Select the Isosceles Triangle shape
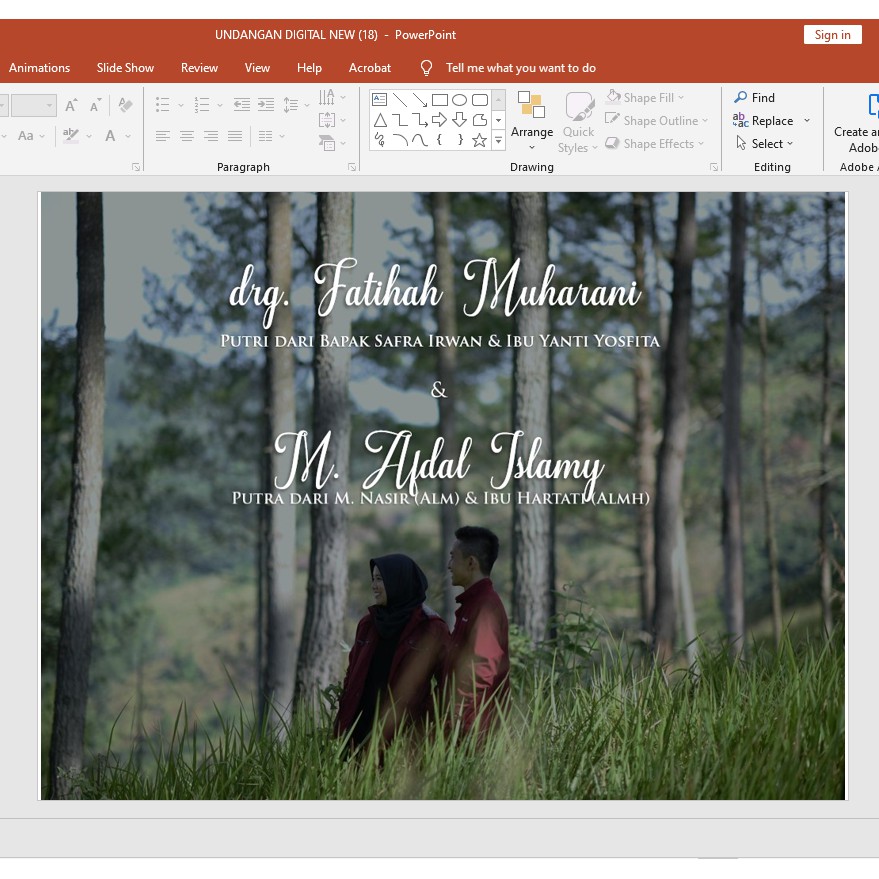The image size is (879, 879). [380, 120]
